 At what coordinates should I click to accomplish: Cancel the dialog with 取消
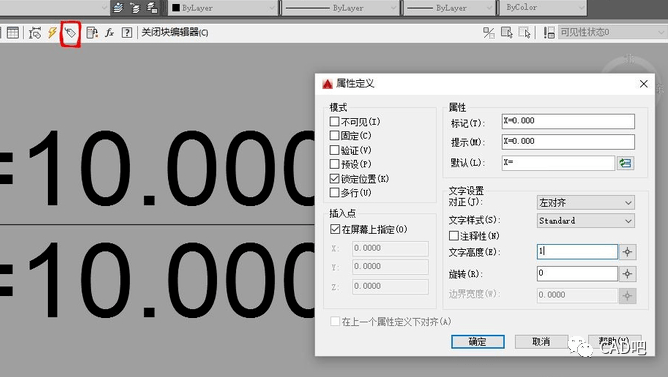tap(541, 342)
